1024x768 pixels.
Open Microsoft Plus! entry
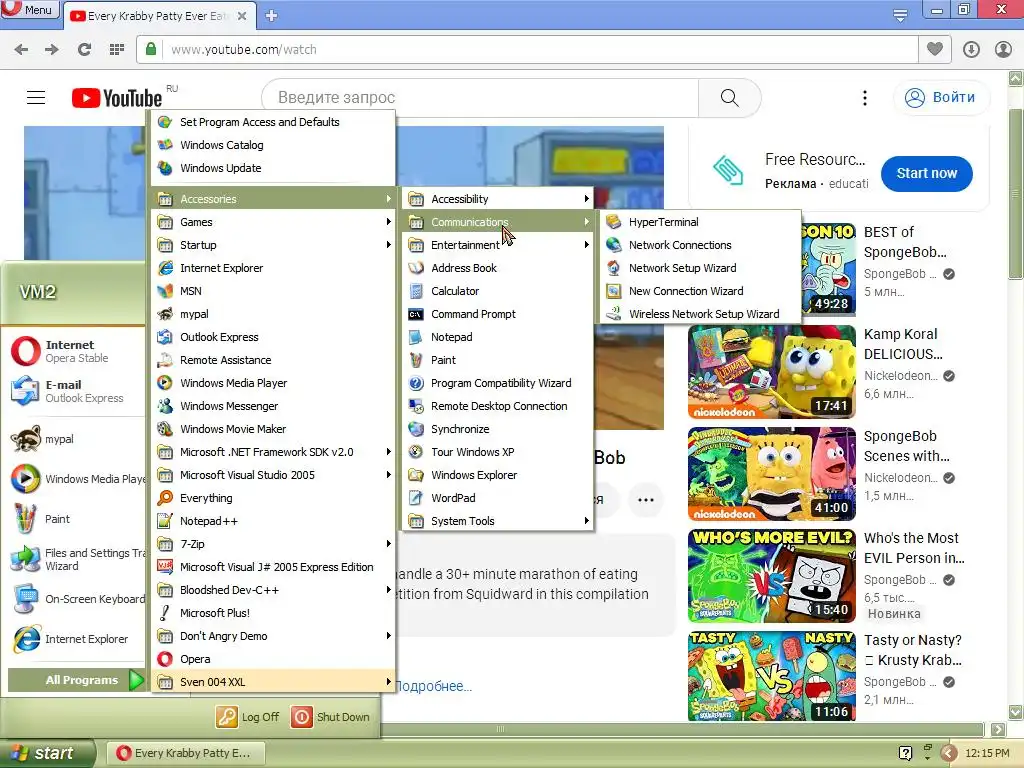point(274,613)
